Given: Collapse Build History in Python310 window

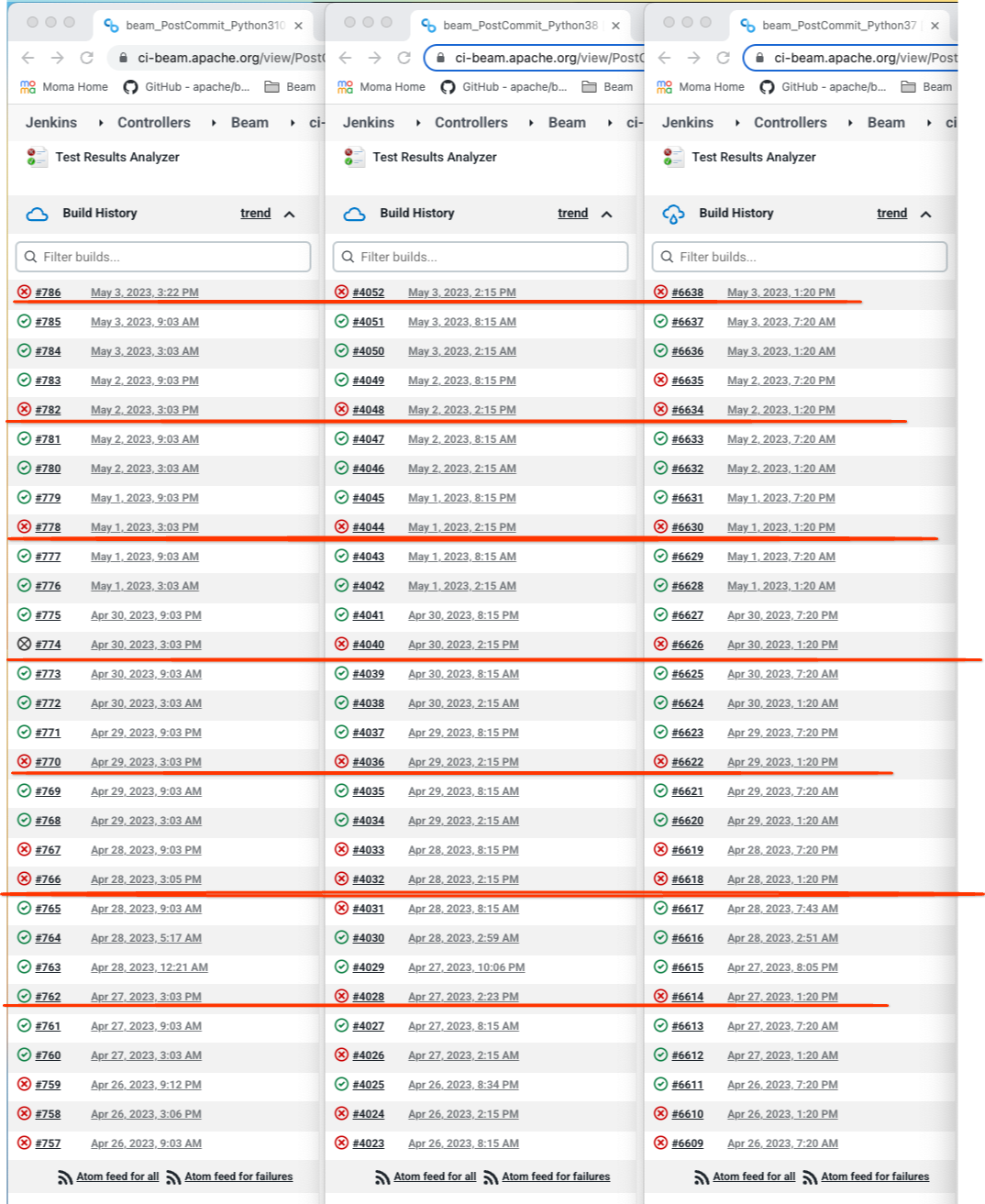Looking at the screenshot, I should point(290,214).
